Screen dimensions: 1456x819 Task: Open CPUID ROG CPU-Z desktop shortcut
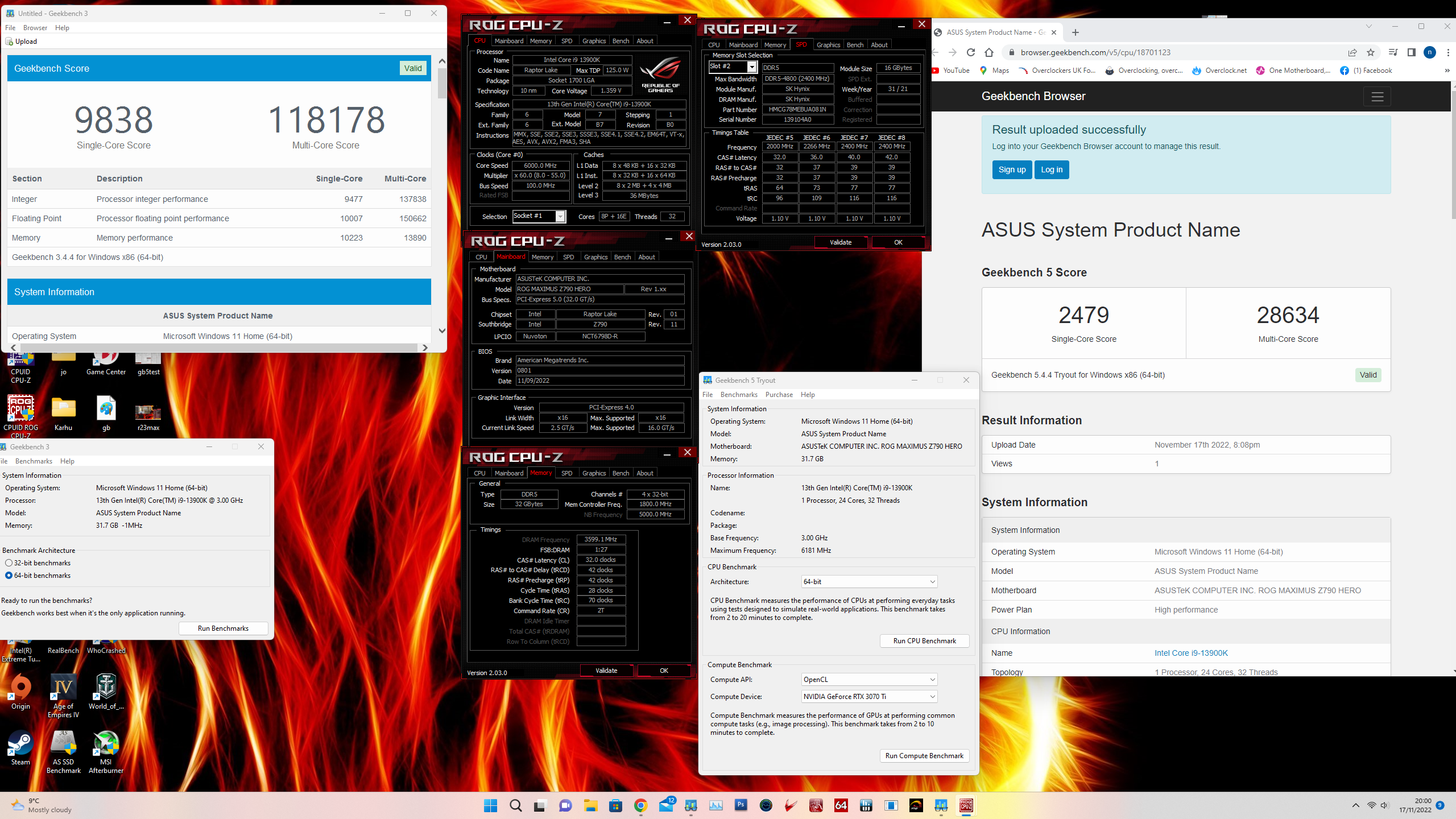pos(20,416)
